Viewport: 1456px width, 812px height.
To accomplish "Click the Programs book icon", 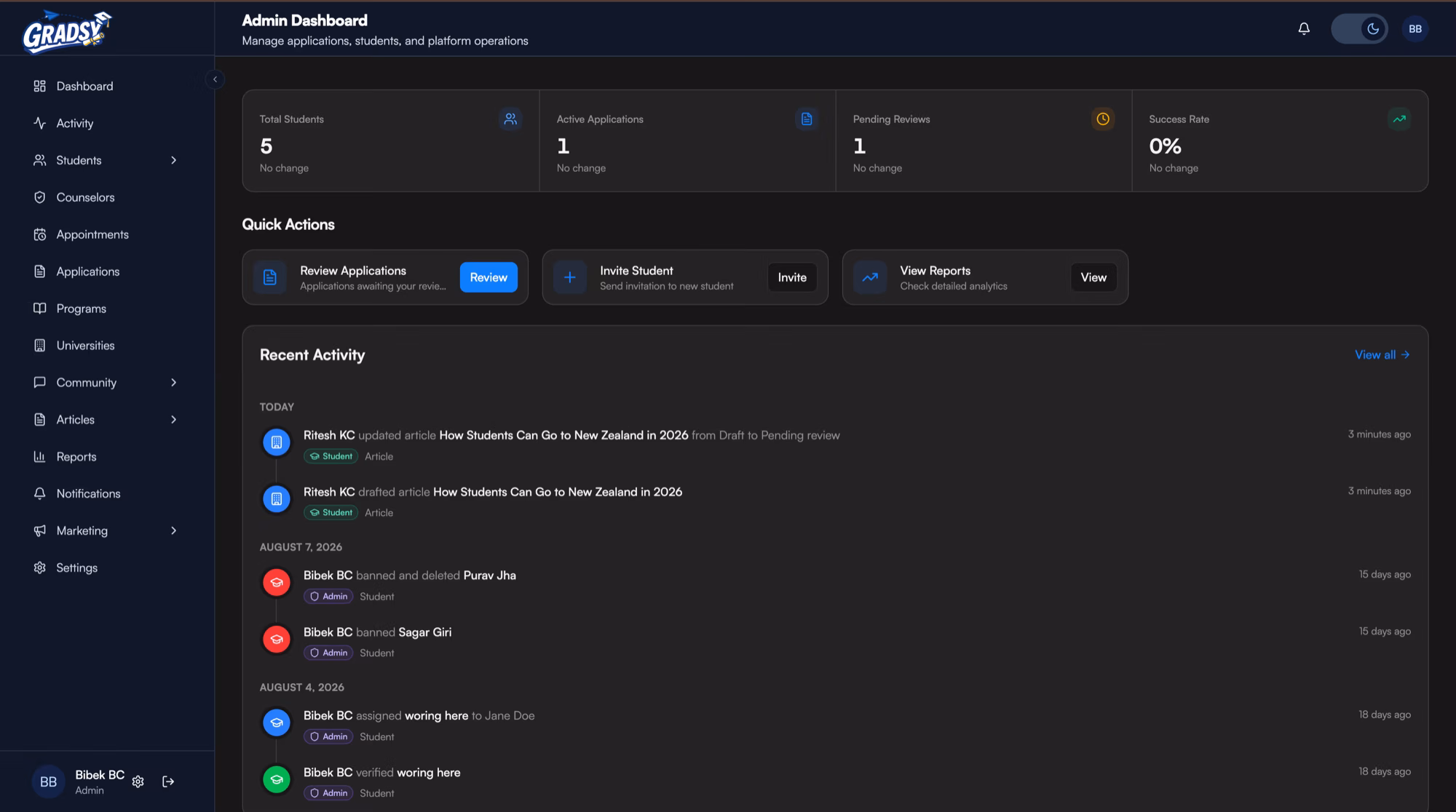I will 39,309.
